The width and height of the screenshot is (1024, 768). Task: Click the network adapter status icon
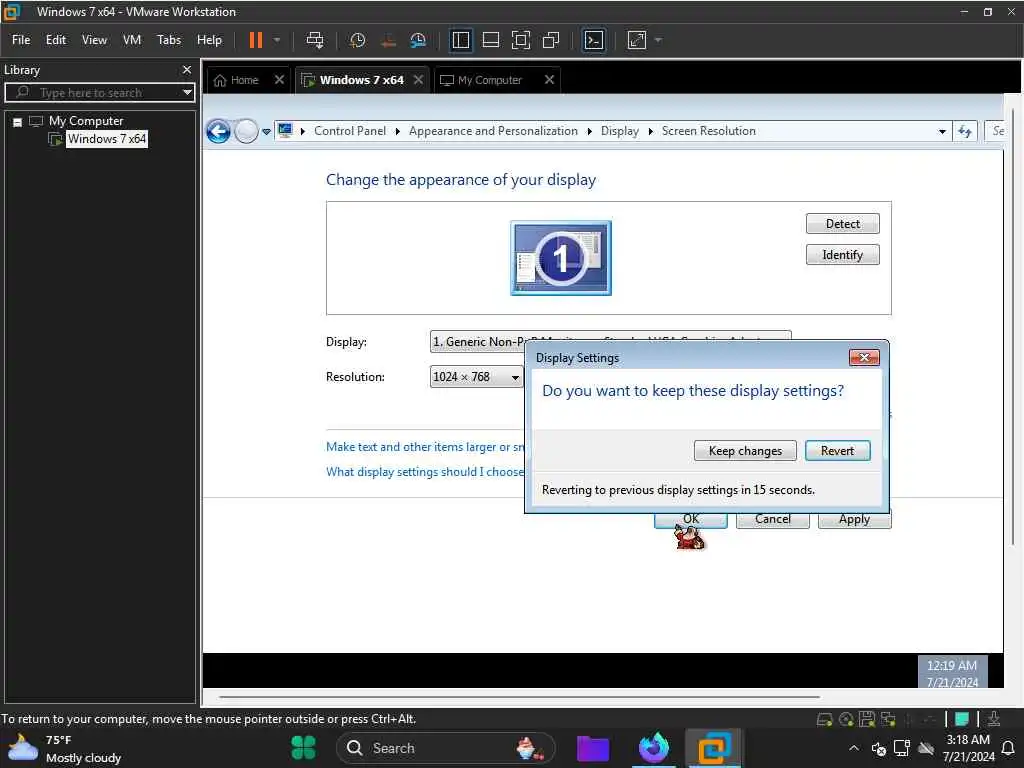(888, 720)
